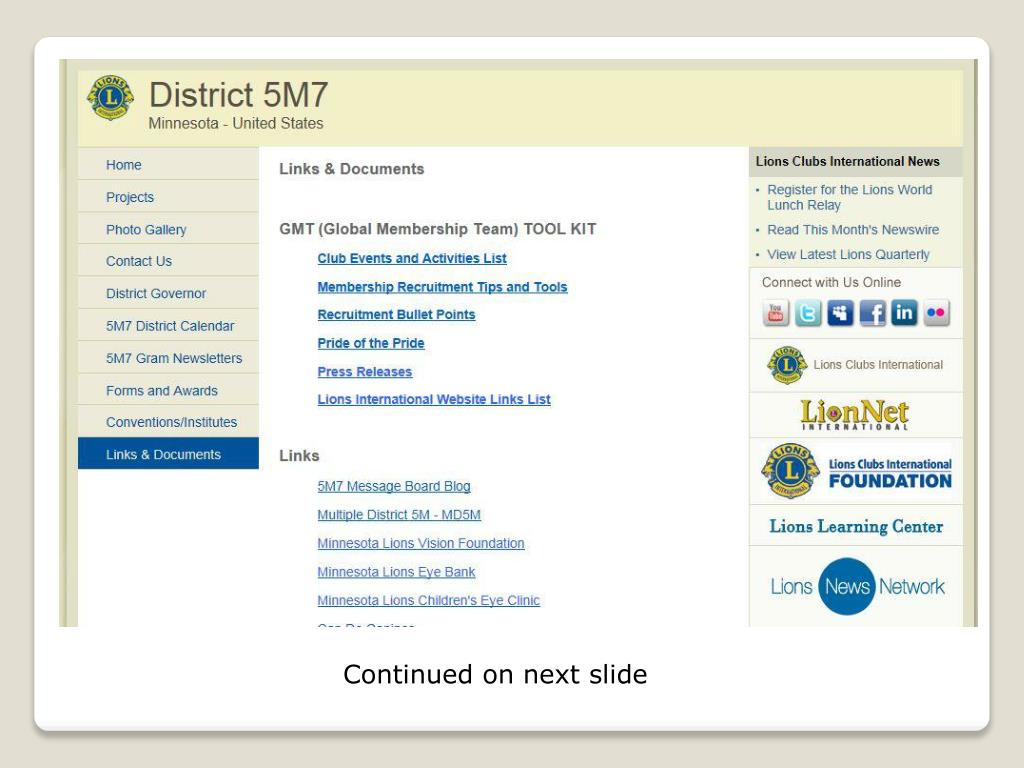Open the Twitter social icon
Screen dimensions: 1024x768
pyautogui.click(x=808, y=313)
